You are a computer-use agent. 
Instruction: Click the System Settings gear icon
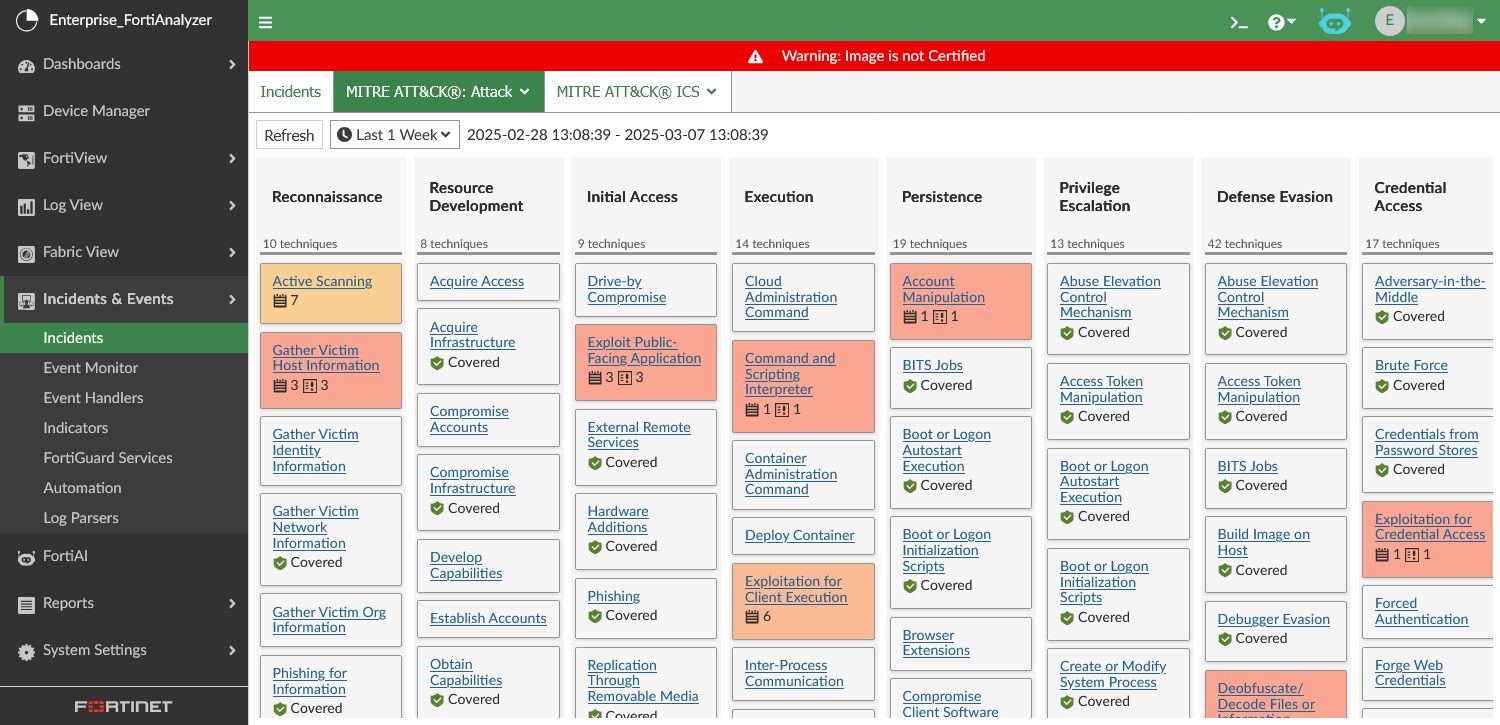pyautogui.click(x=27, y=651)
